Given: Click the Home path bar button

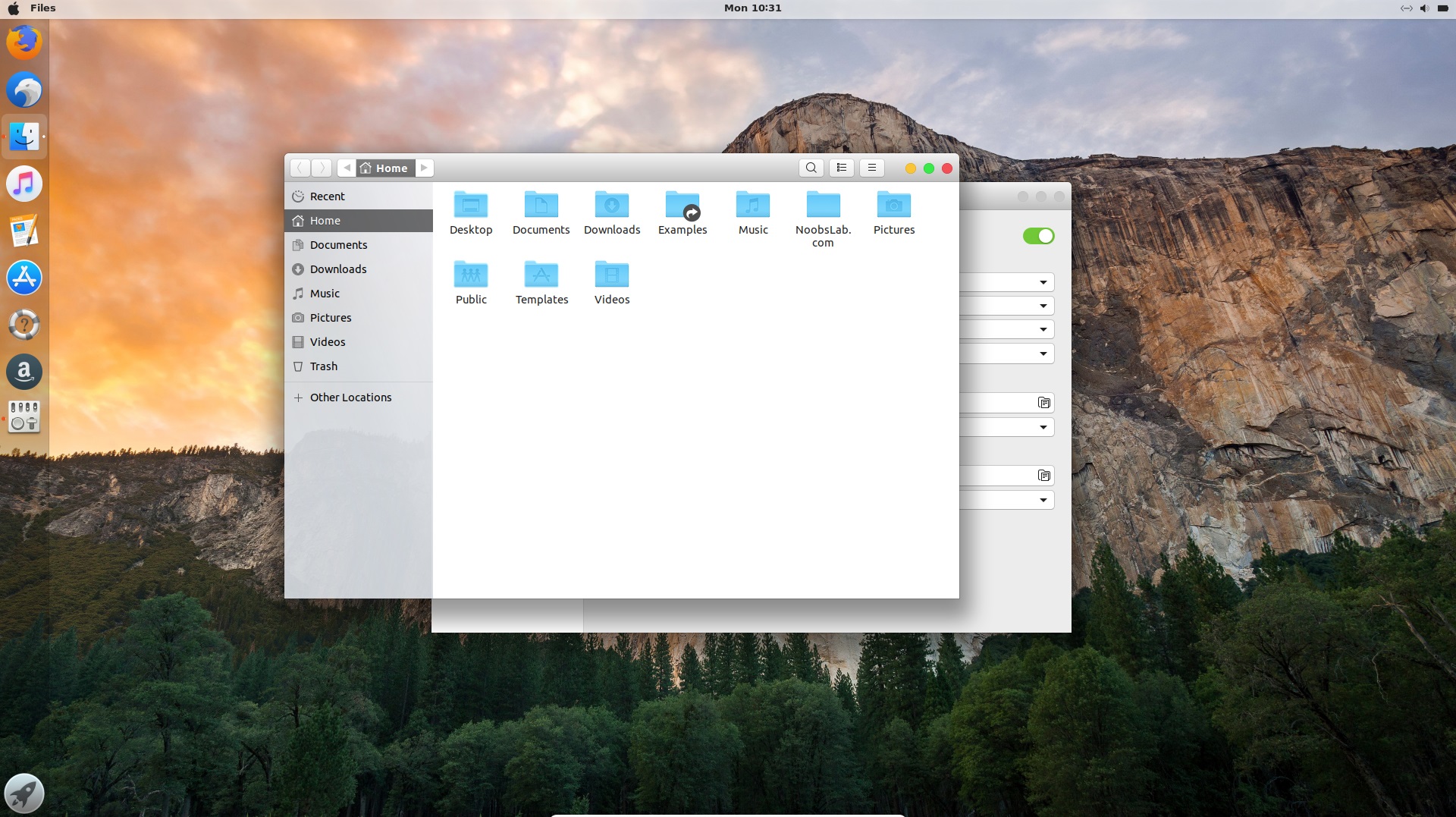Looking at the screenshot, I should coord(384,168).
